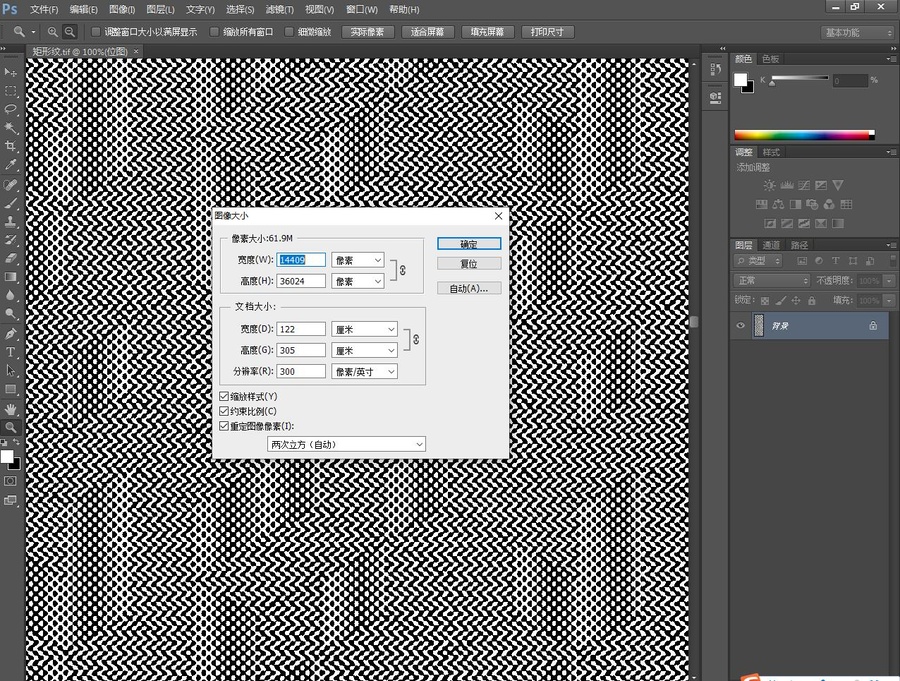Select the Horizontal Type tool
This screenshot has width=900, height=681.
[10, 352]
